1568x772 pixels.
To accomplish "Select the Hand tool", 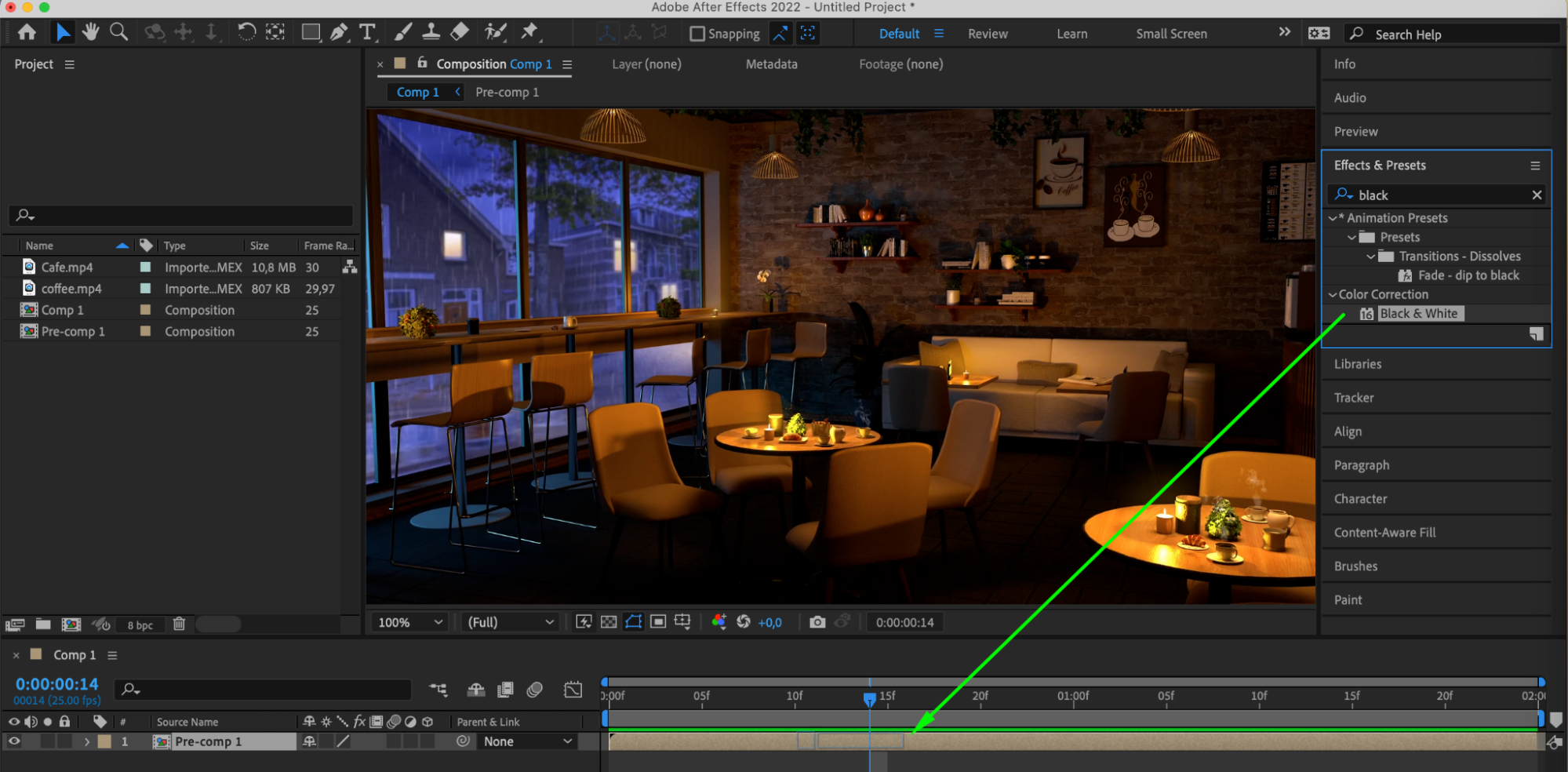I will (91, 32).
